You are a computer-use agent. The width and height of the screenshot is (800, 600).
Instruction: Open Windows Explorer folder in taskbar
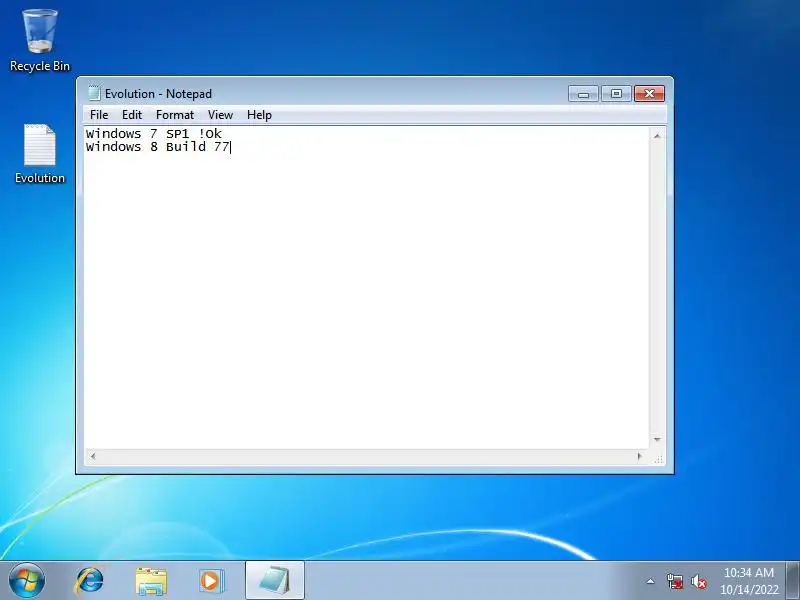tap(151, 581)
